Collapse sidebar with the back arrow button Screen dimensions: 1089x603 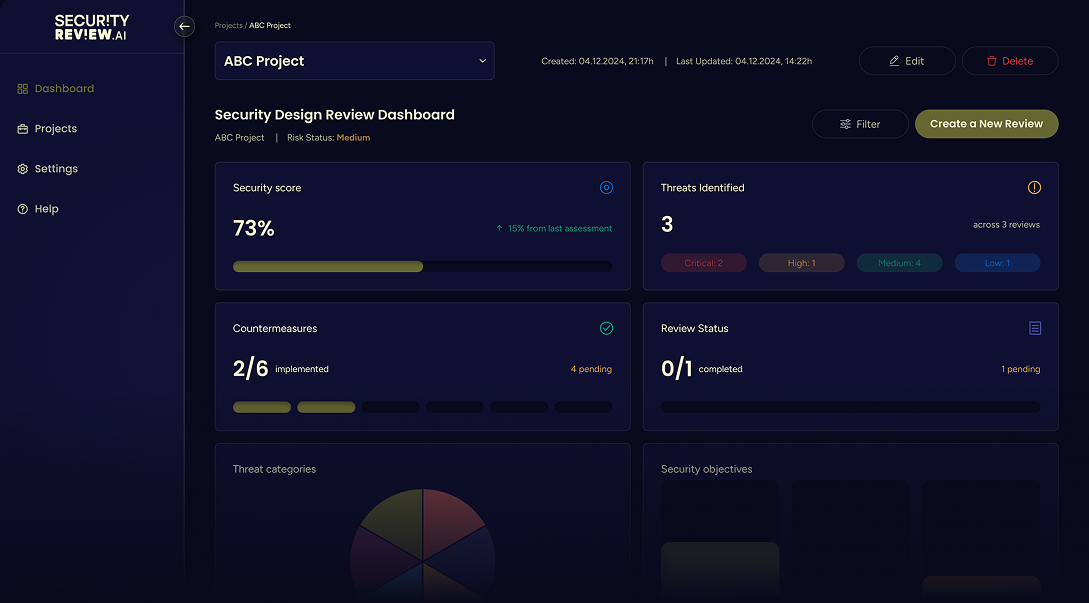[x=184, y=26]
